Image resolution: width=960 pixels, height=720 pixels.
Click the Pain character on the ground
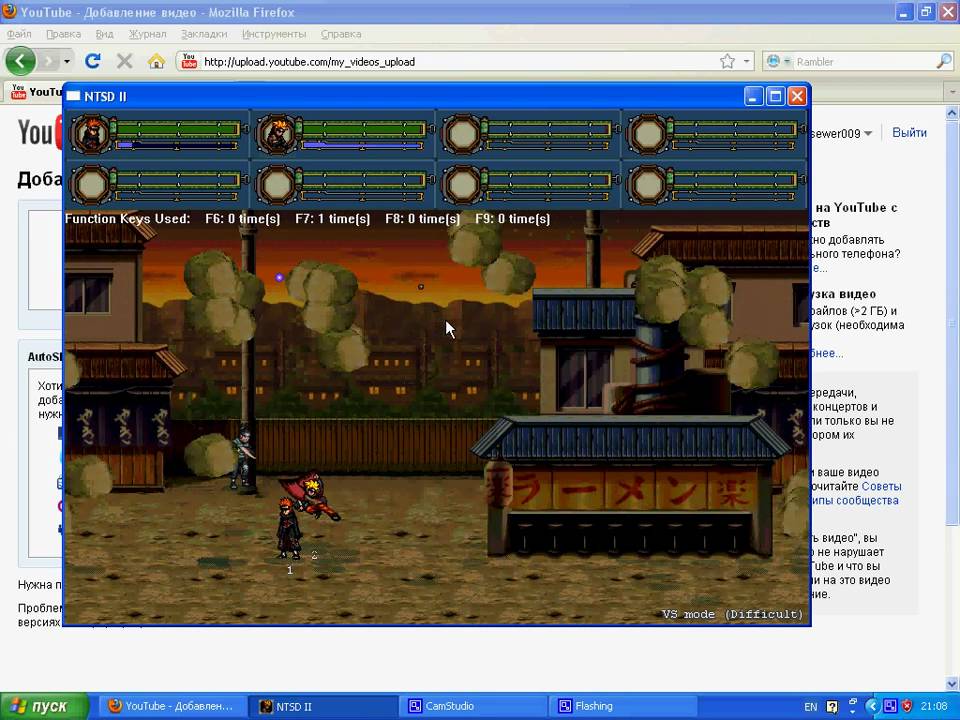pos(288,527)
